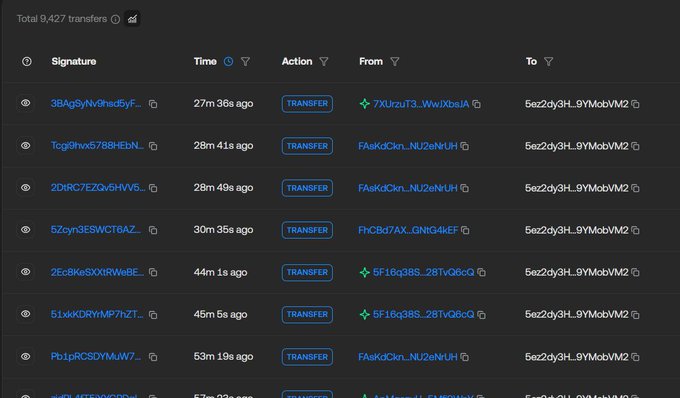
Task: Copy signature 2DtRC7EZQv5HVV5
Action: pos(153,188)
